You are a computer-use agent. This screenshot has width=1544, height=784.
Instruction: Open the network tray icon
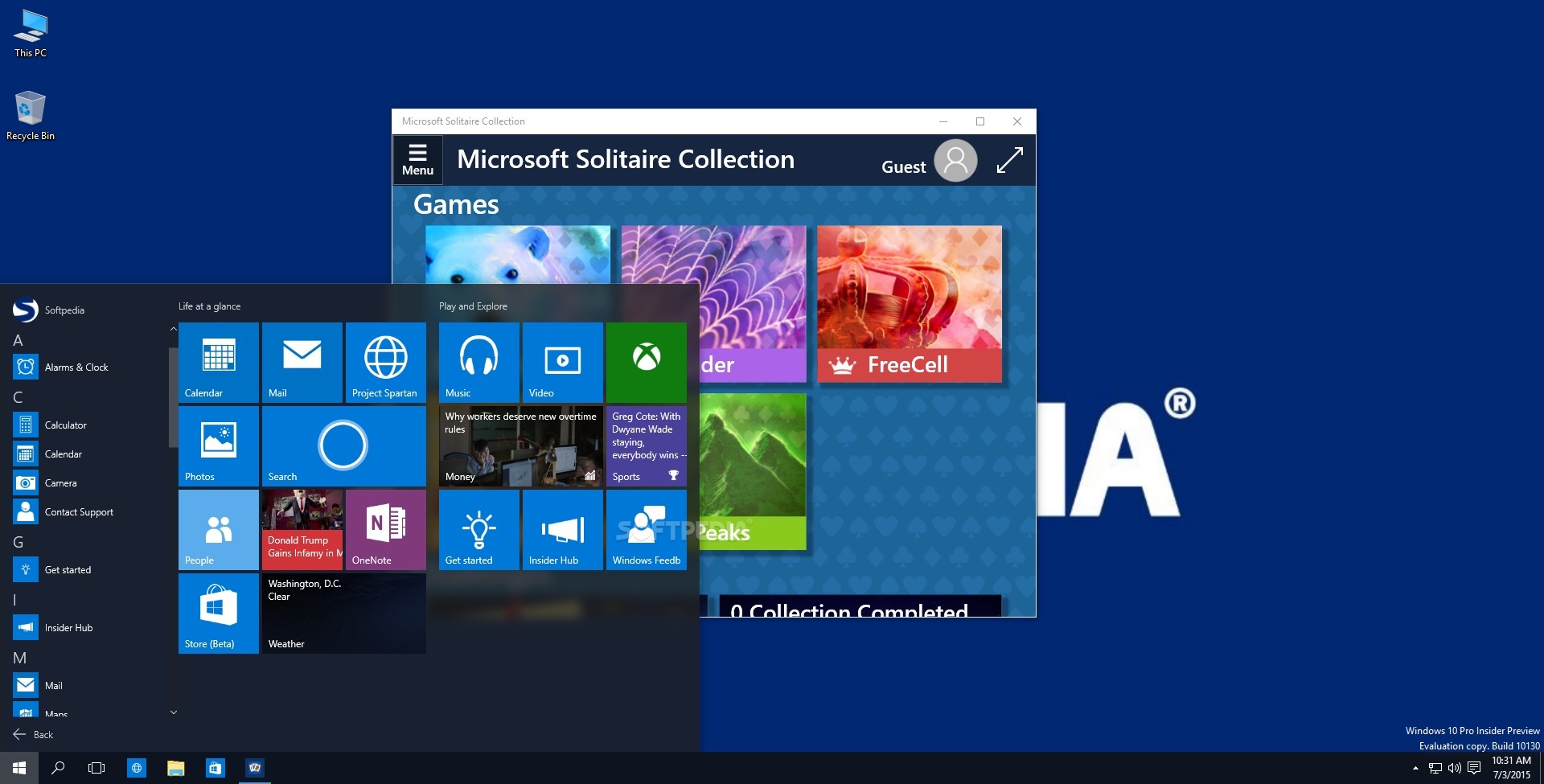1435,768
